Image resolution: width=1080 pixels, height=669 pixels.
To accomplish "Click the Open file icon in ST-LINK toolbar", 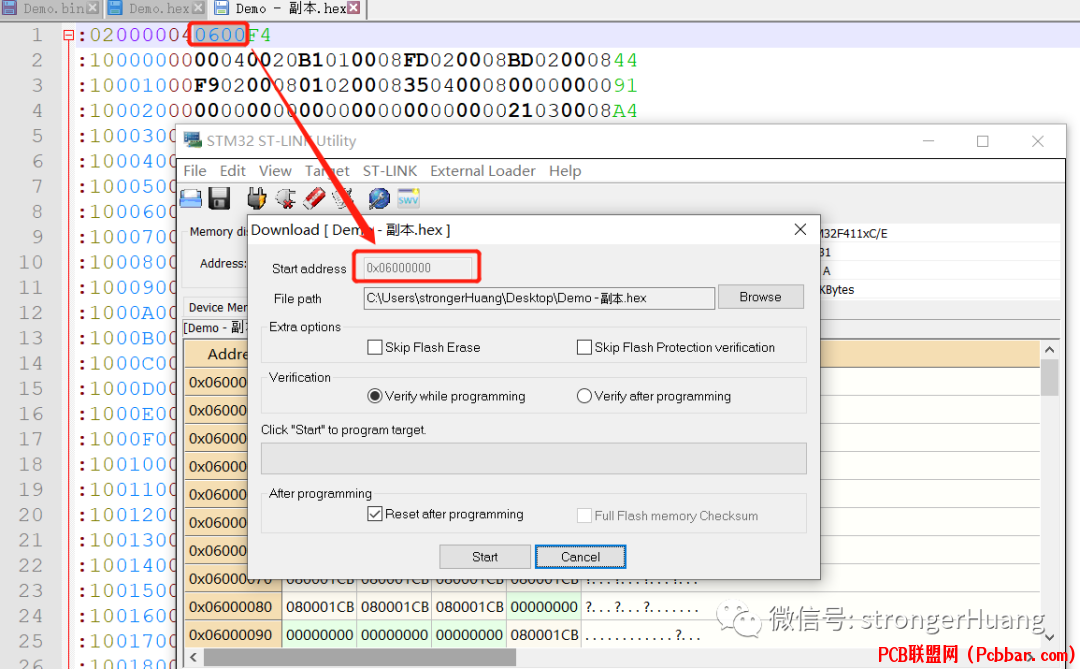I will [x=191, y=198].
